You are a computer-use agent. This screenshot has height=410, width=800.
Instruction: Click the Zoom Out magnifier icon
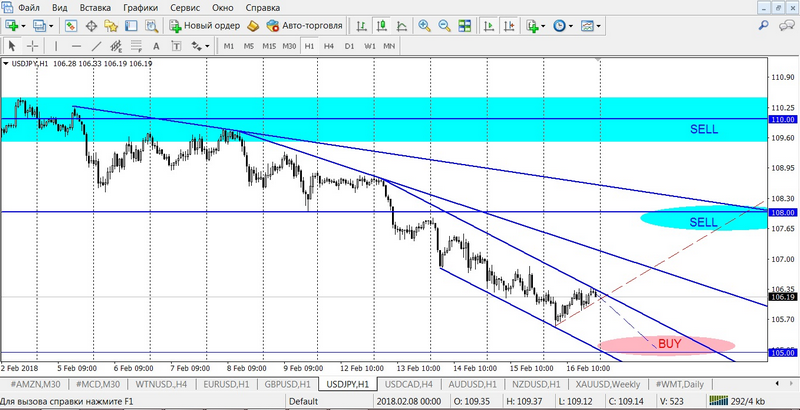click(443, 25)
